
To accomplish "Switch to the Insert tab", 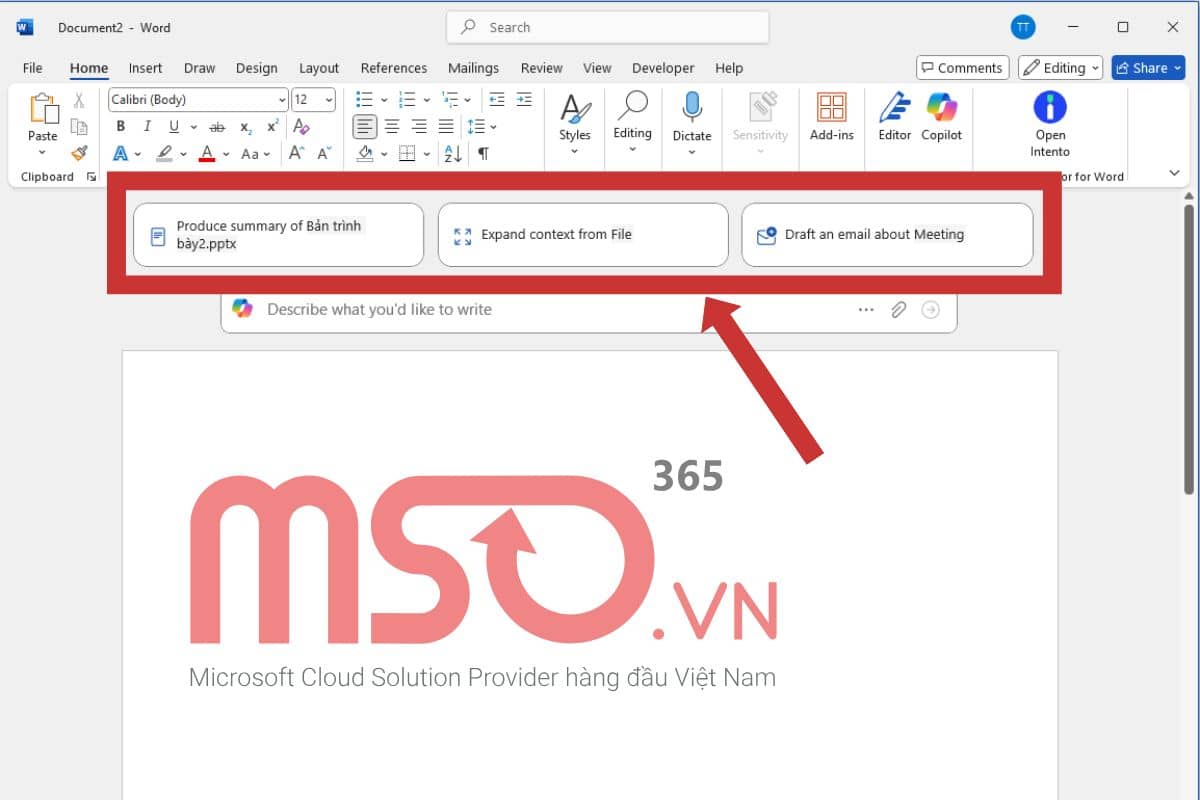I will point(145,68).
